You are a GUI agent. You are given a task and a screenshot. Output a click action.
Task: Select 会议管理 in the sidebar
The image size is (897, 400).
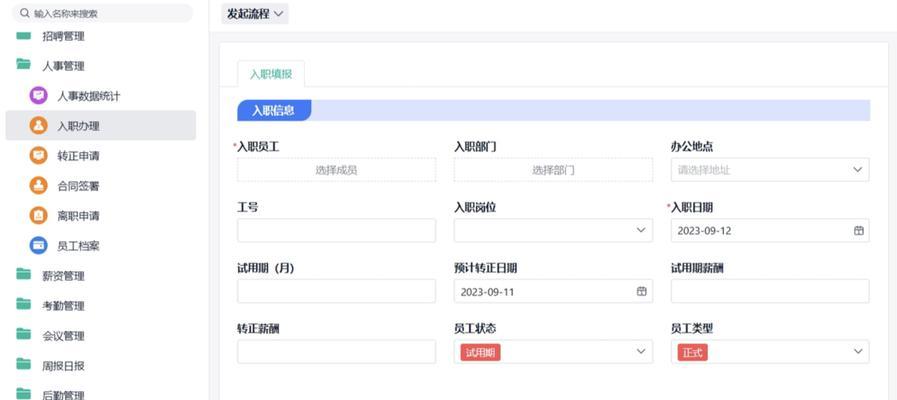pyautogui.click(x=63, y=335)
